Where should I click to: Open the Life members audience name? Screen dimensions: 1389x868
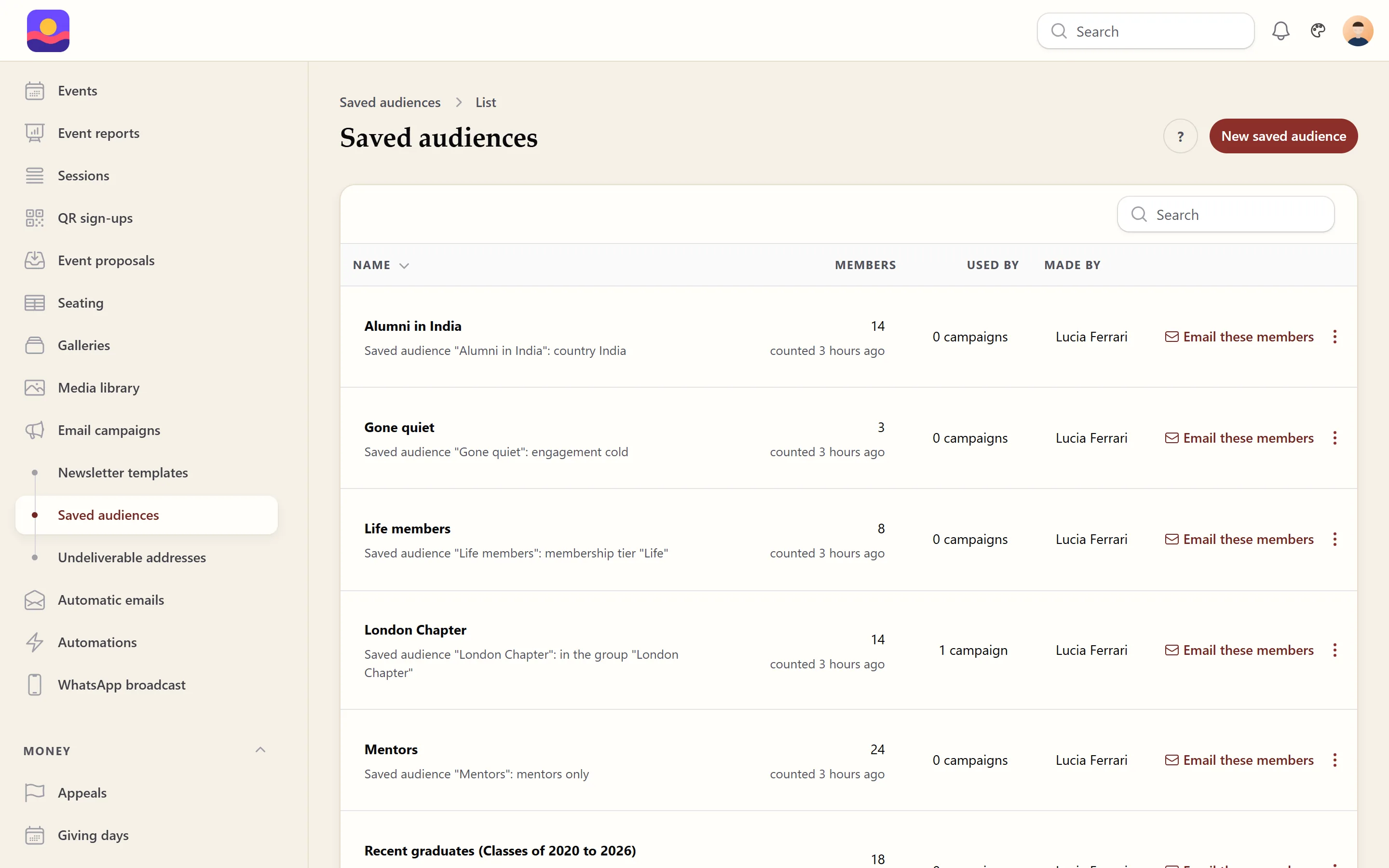tap(407, 529)
